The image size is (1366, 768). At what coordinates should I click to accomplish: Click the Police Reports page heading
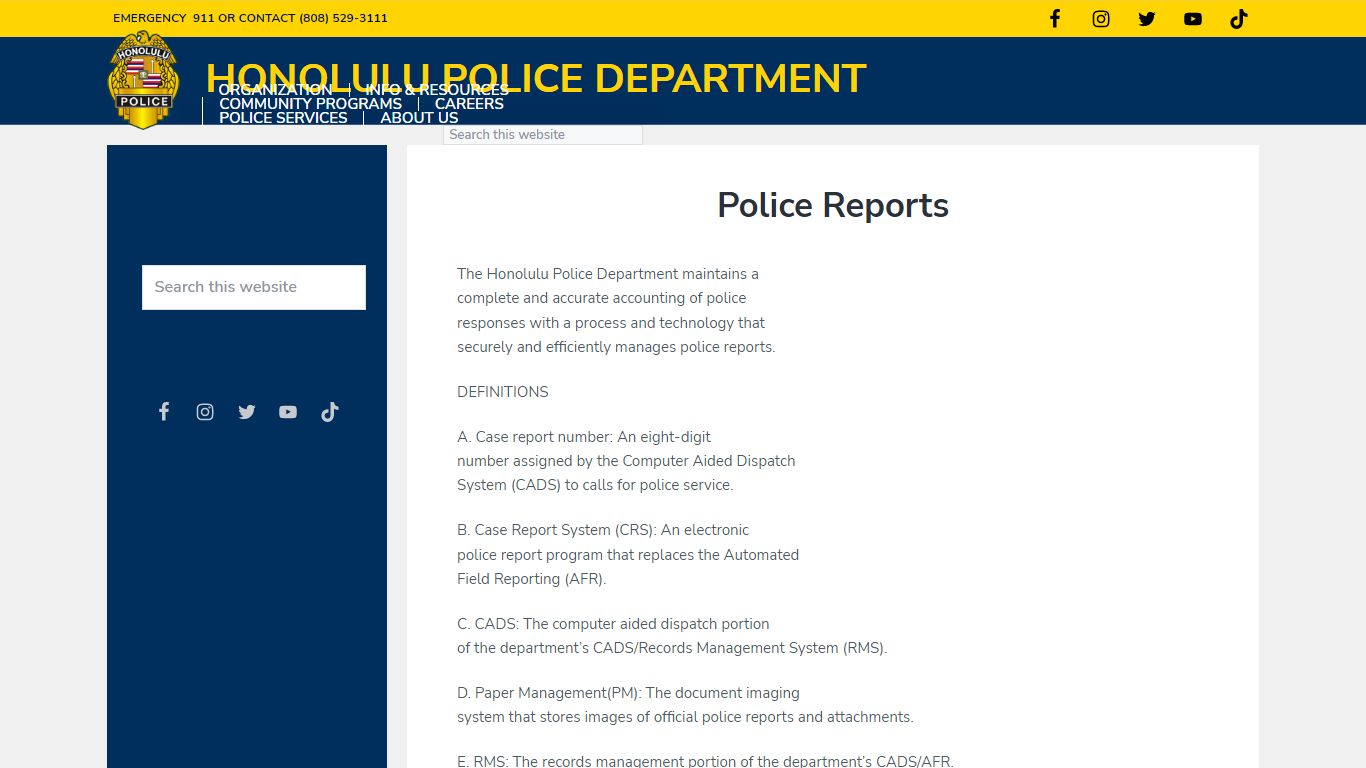click(833, 205)
